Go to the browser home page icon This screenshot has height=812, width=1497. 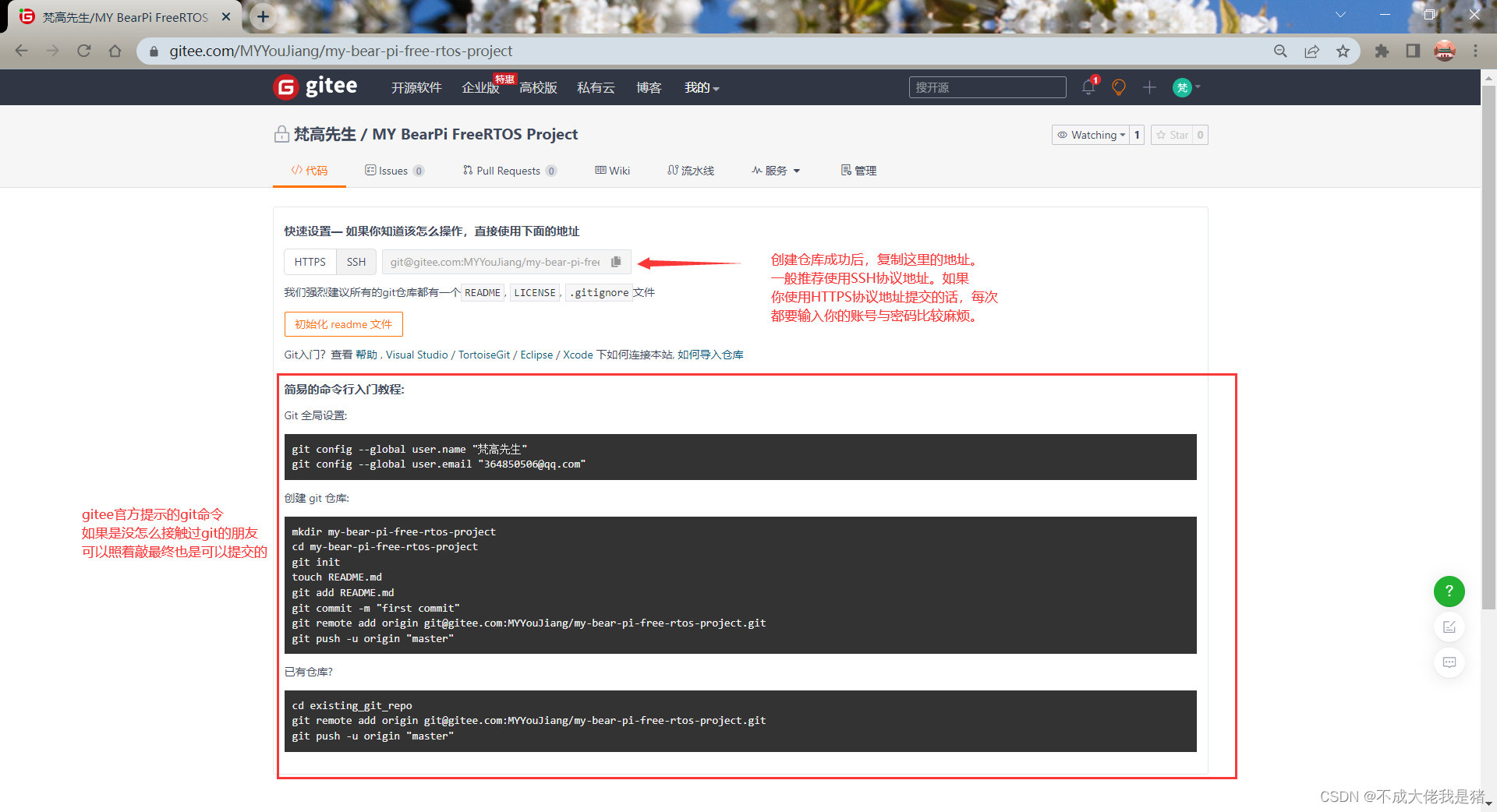tap(115, 51)
